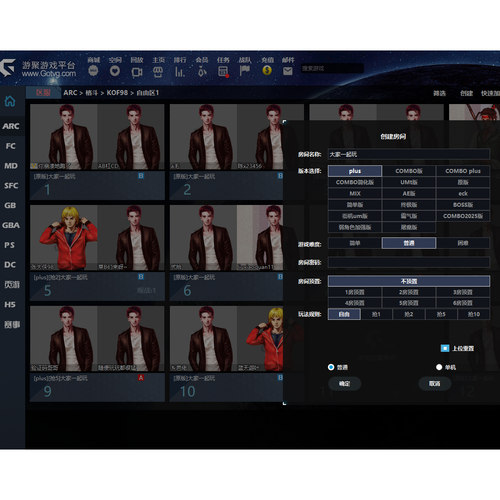500x500 pixels.
Task: Open the 会员 member icon
Action: click(202, 71)
